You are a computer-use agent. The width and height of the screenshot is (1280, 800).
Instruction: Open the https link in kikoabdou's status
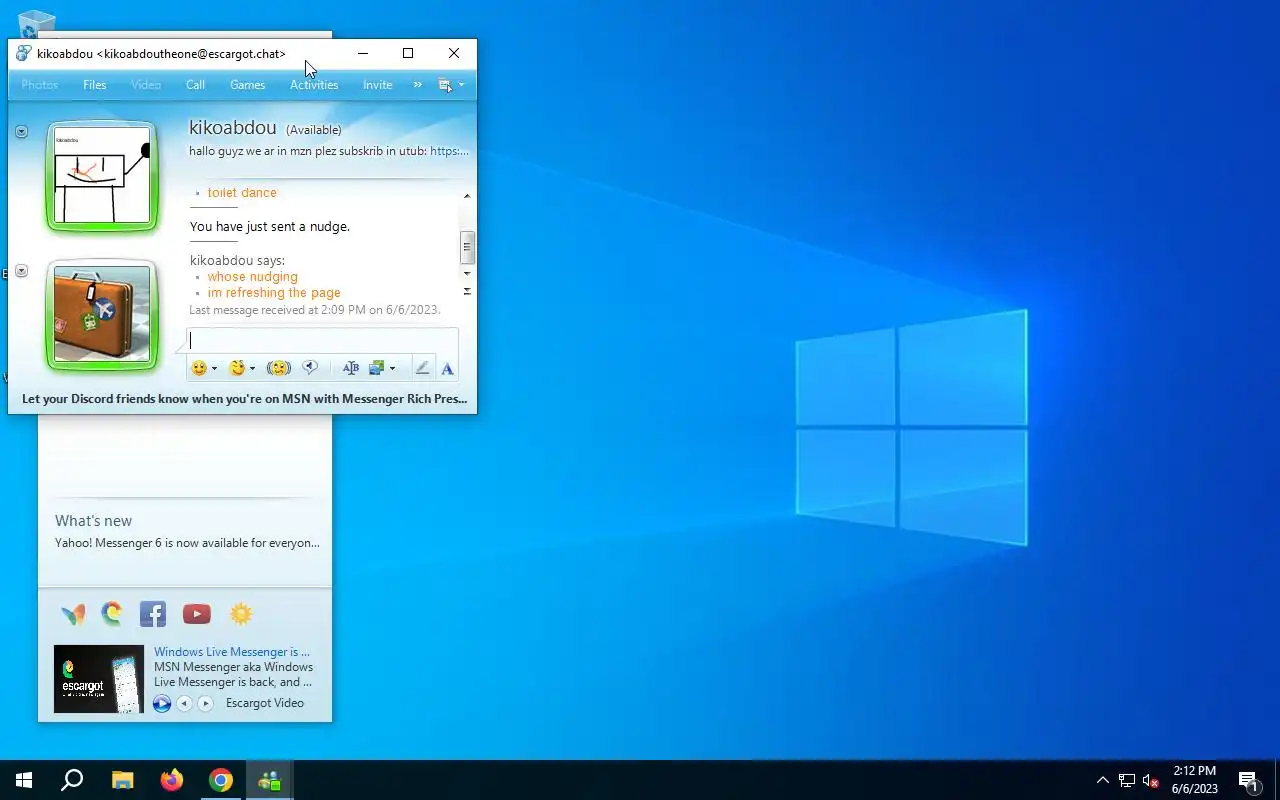click(449, 151)
